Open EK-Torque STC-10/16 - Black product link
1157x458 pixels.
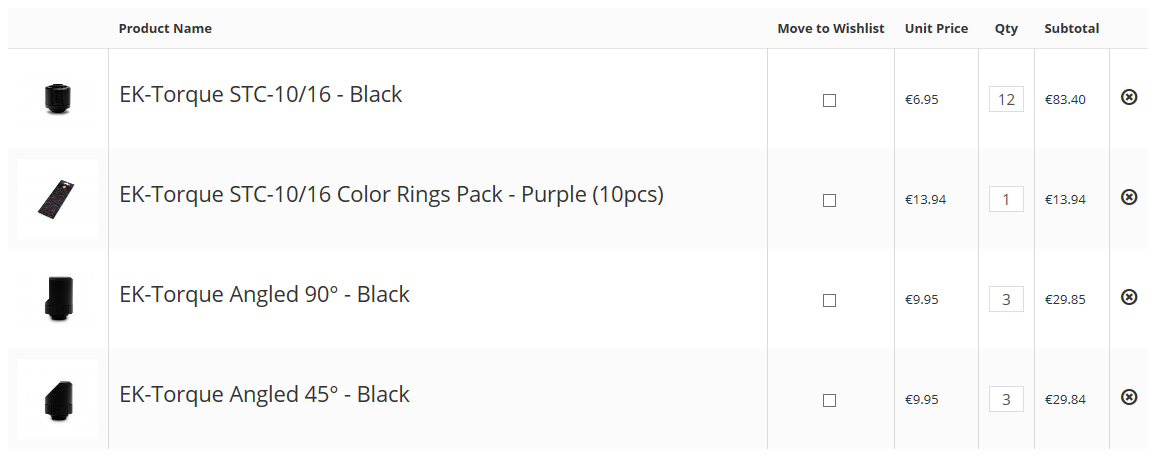click(260, 95)
